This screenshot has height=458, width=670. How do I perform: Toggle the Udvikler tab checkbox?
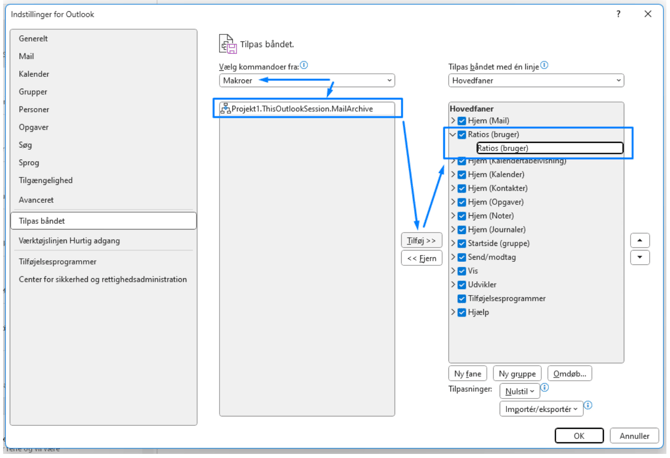pyautogui.click(x=462, y=285)
